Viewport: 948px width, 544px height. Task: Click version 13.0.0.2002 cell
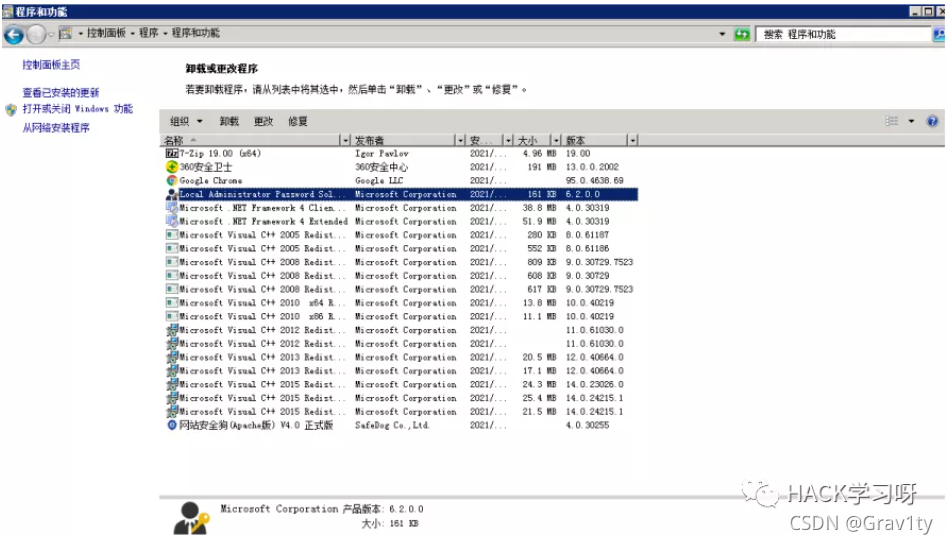click(592, 167)
